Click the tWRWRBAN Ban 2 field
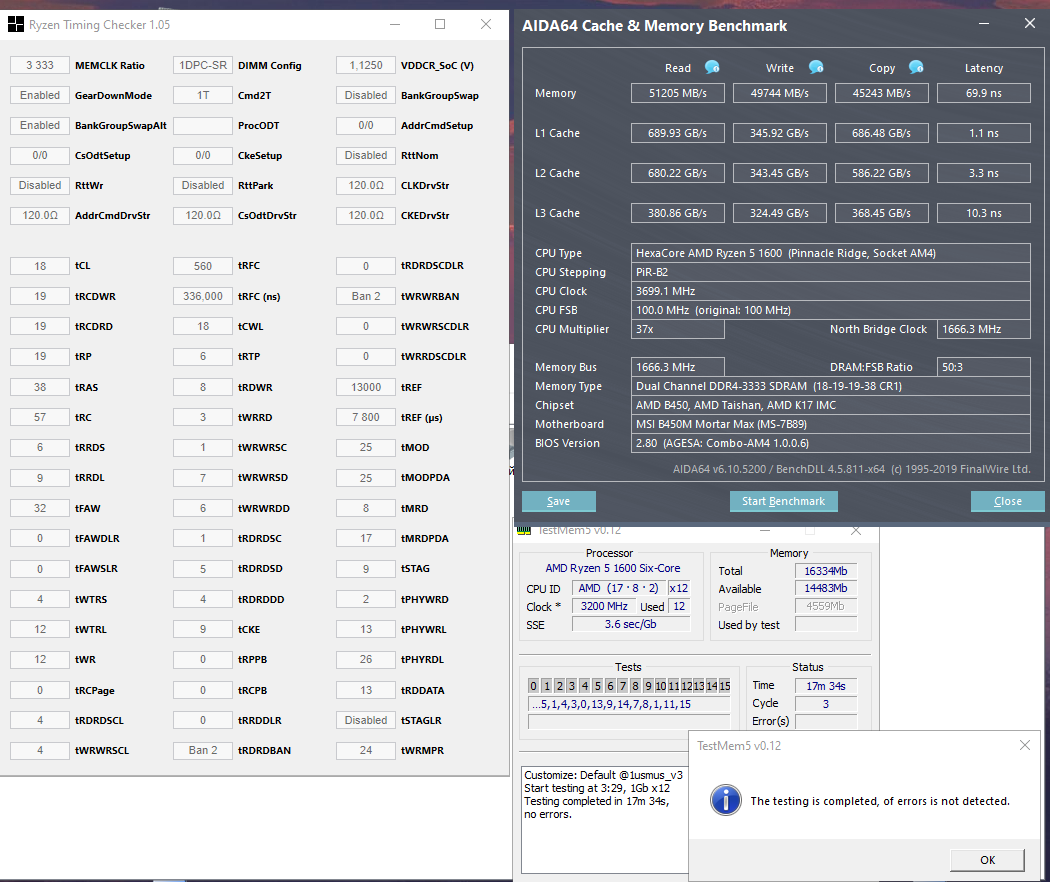The height and width of the screenshot is (882, 1050). point(366,296)
